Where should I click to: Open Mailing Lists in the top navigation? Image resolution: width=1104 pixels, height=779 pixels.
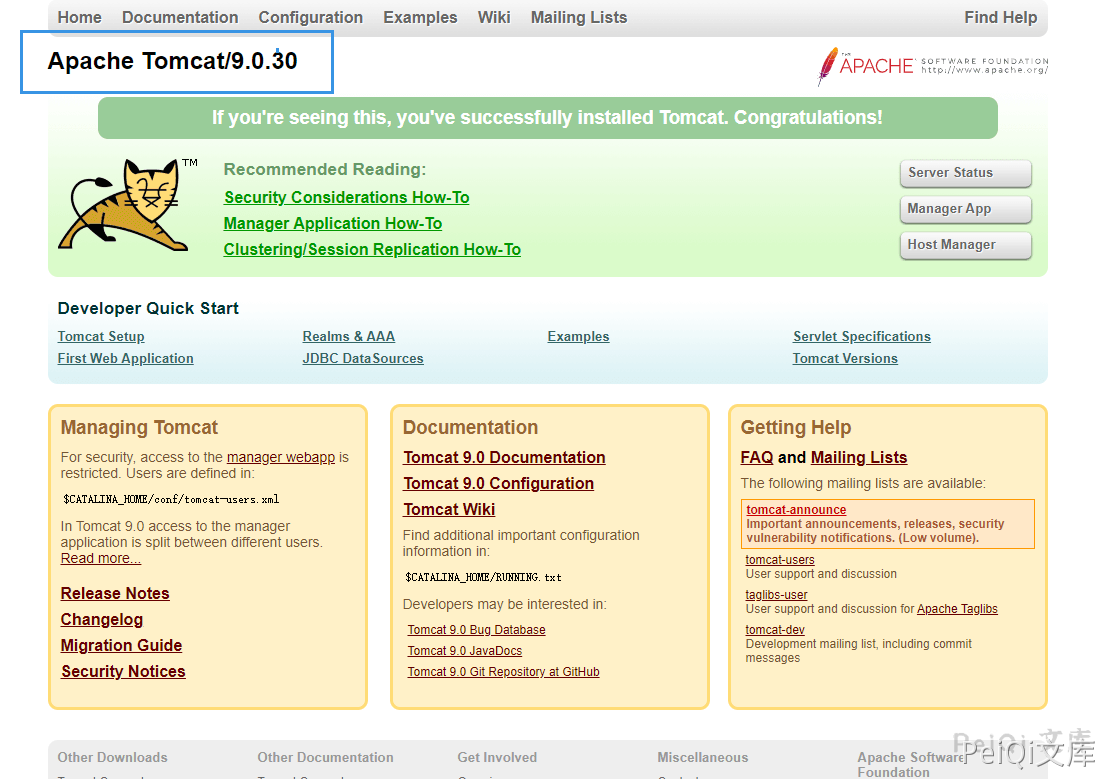pyautogui.click(x=579, y=18)
